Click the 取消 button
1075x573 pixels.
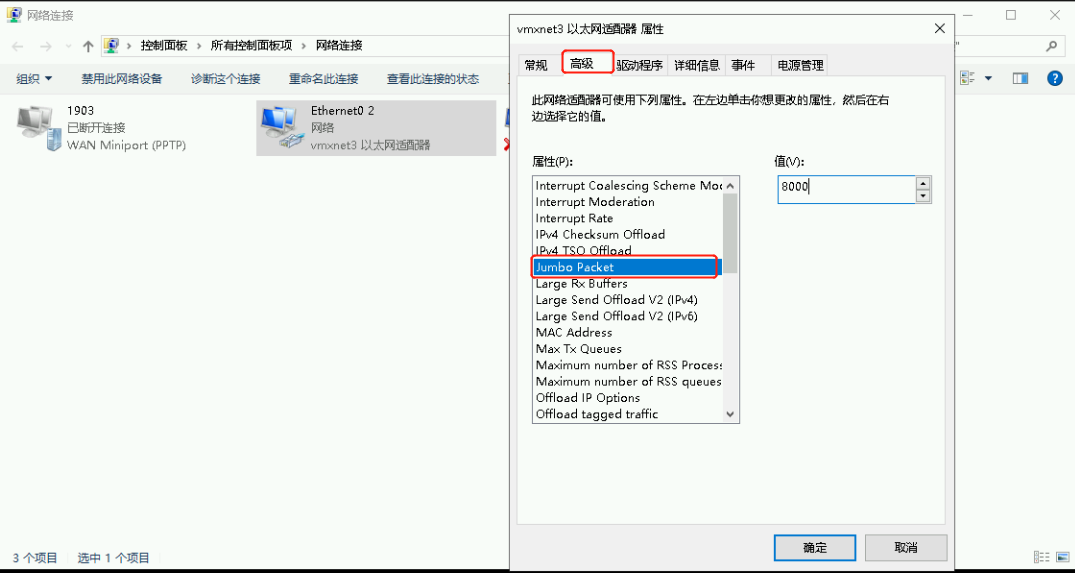[x=906, y=548]
